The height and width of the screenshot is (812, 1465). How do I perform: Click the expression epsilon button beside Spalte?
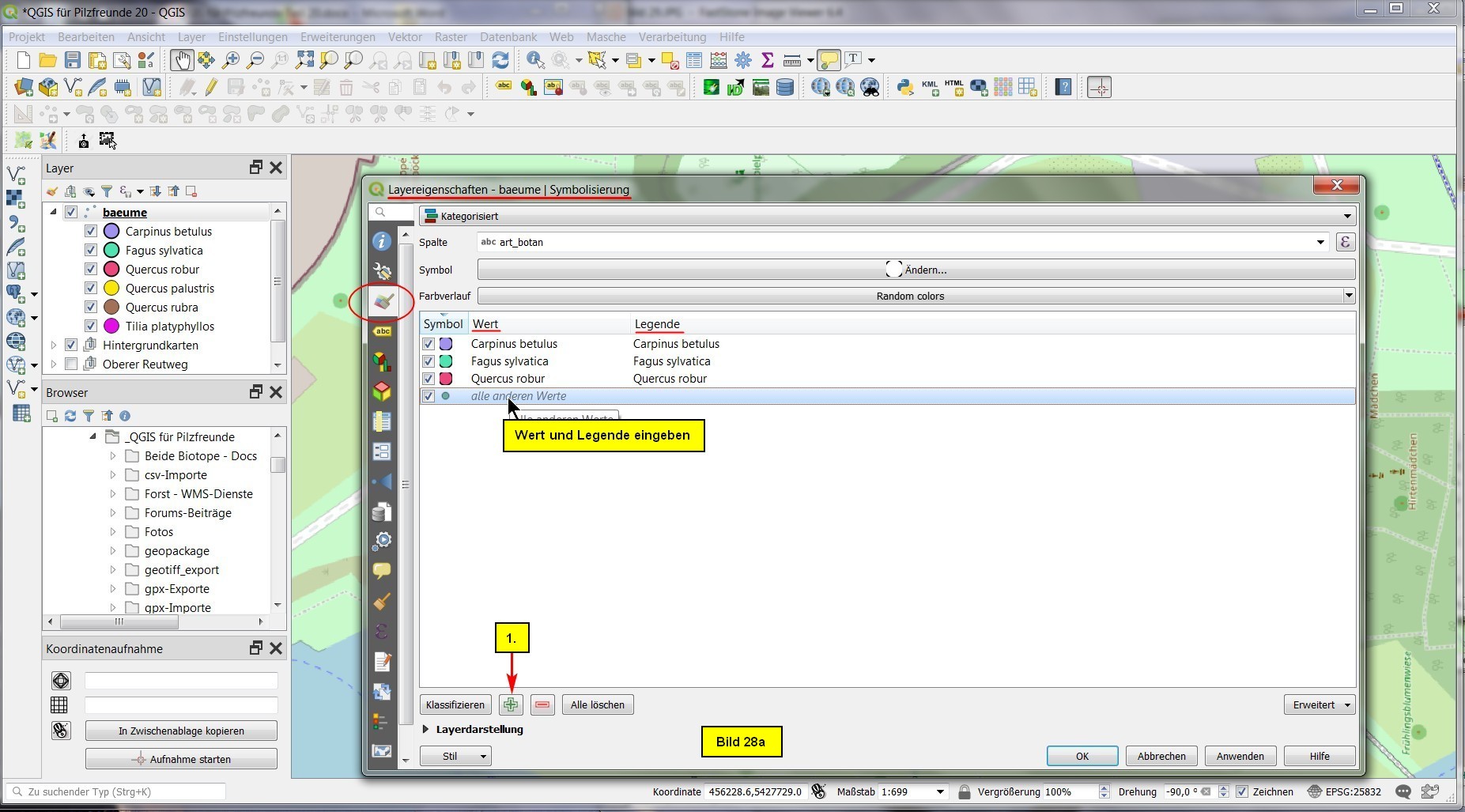point(1345,242)
